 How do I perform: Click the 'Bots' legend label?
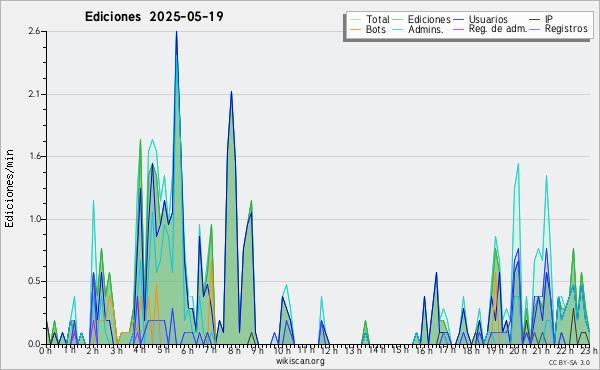tap(375, 29)
